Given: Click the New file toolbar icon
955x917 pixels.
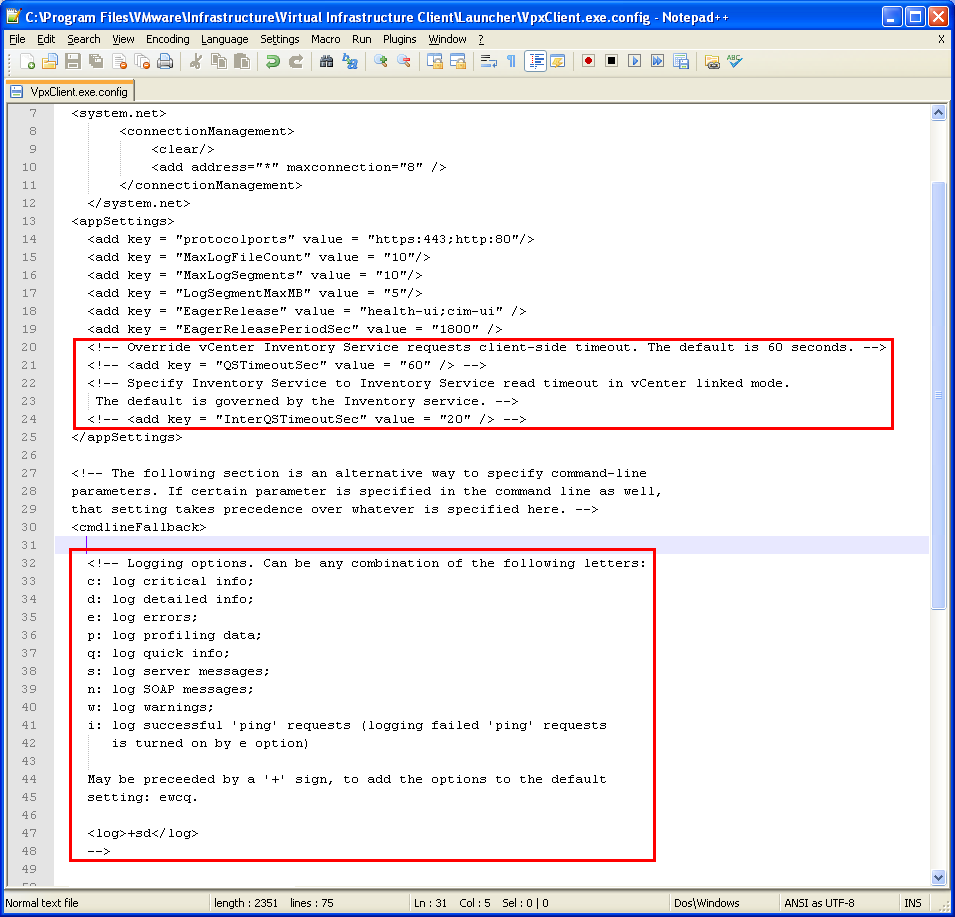Looking at the screenshot, I should point(27,61).
